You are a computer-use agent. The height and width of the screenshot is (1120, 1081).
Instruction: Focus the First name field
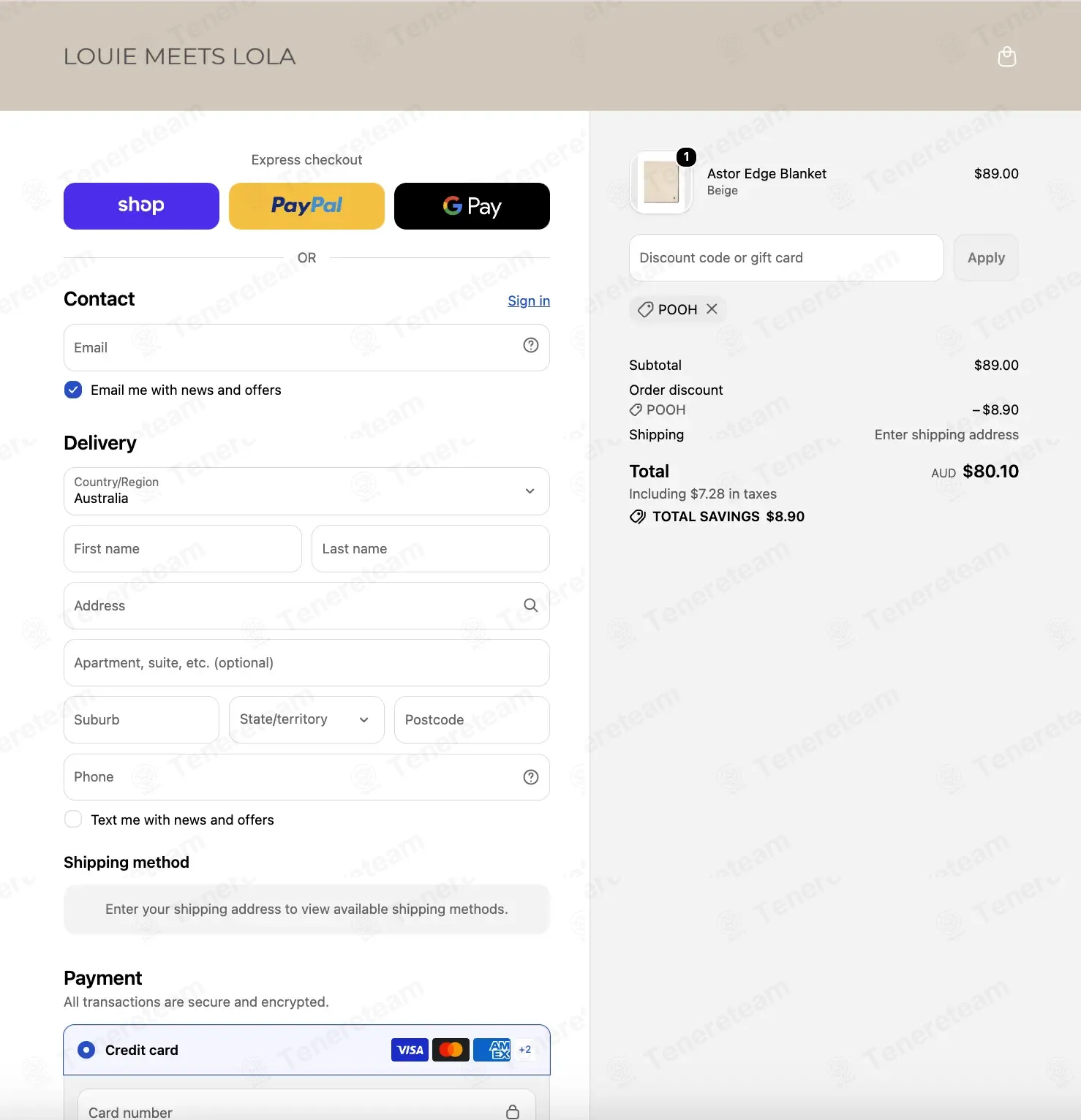click(183, 548)
